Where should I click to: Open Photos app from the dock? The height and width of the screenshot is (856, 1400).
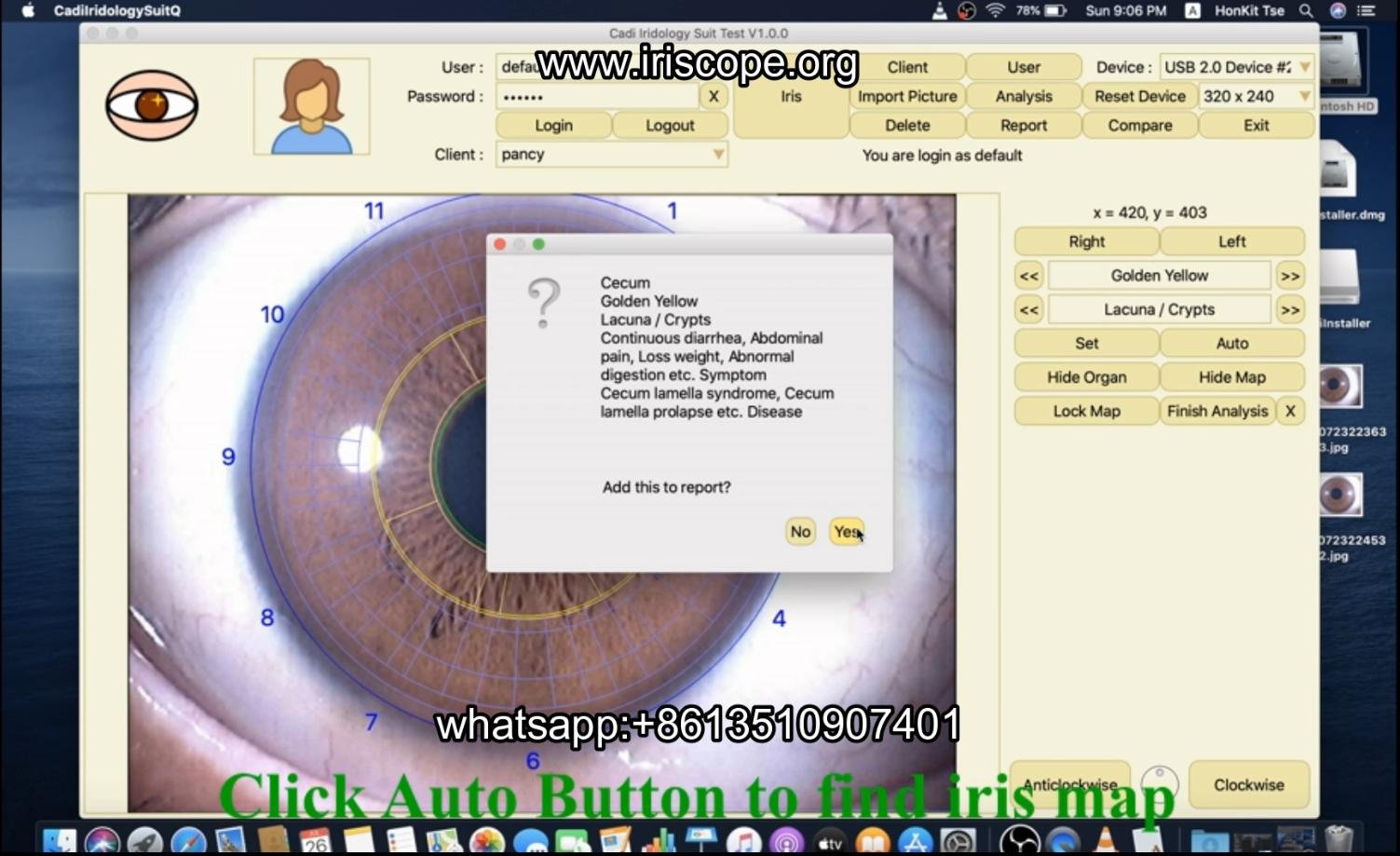tap(486, 841)
